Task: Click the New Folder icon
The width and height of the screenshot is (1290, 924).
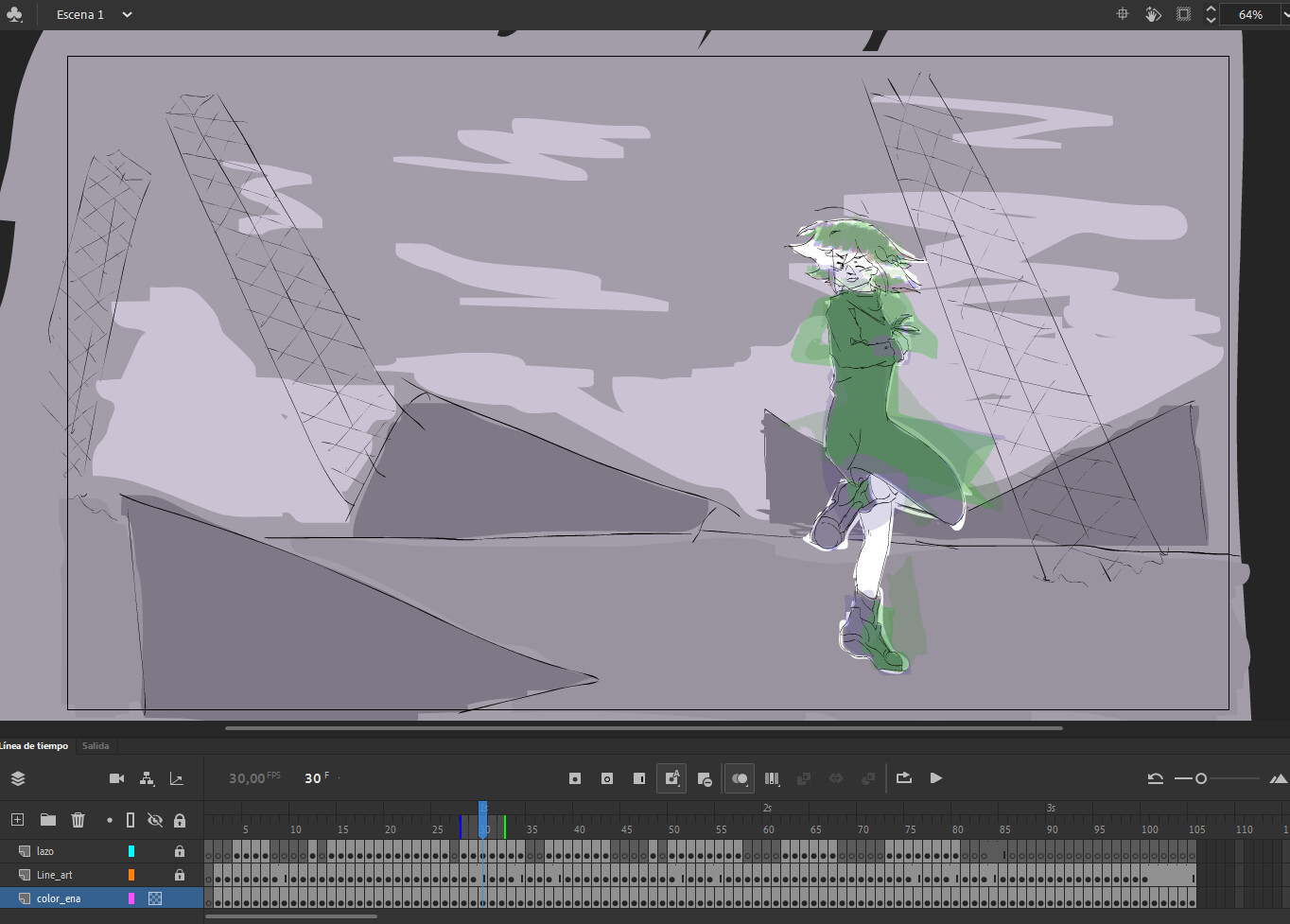Action: tap(48, 820)
